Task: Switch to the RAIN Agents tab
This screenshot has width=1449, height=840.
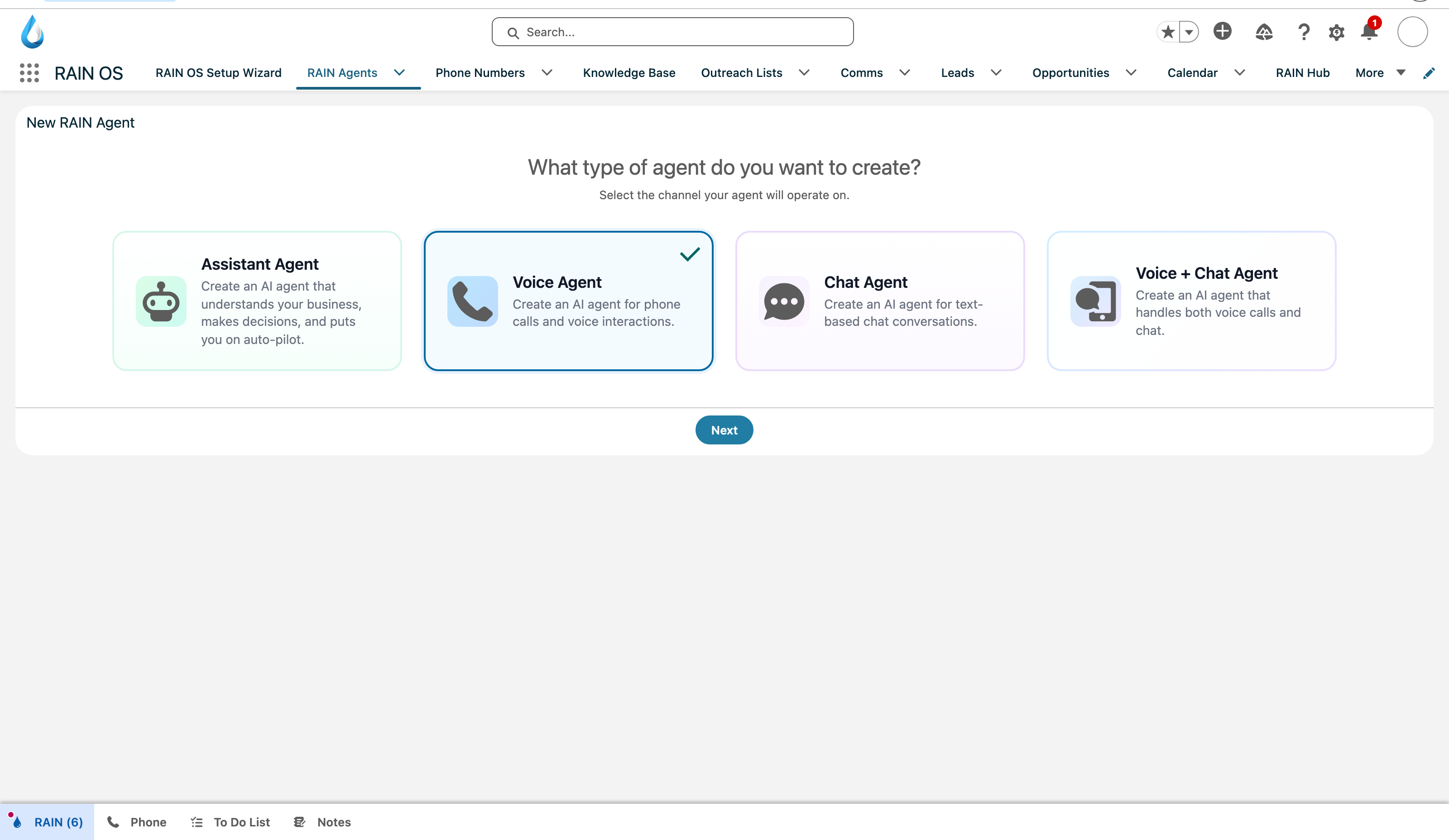Action: (342, 73)
